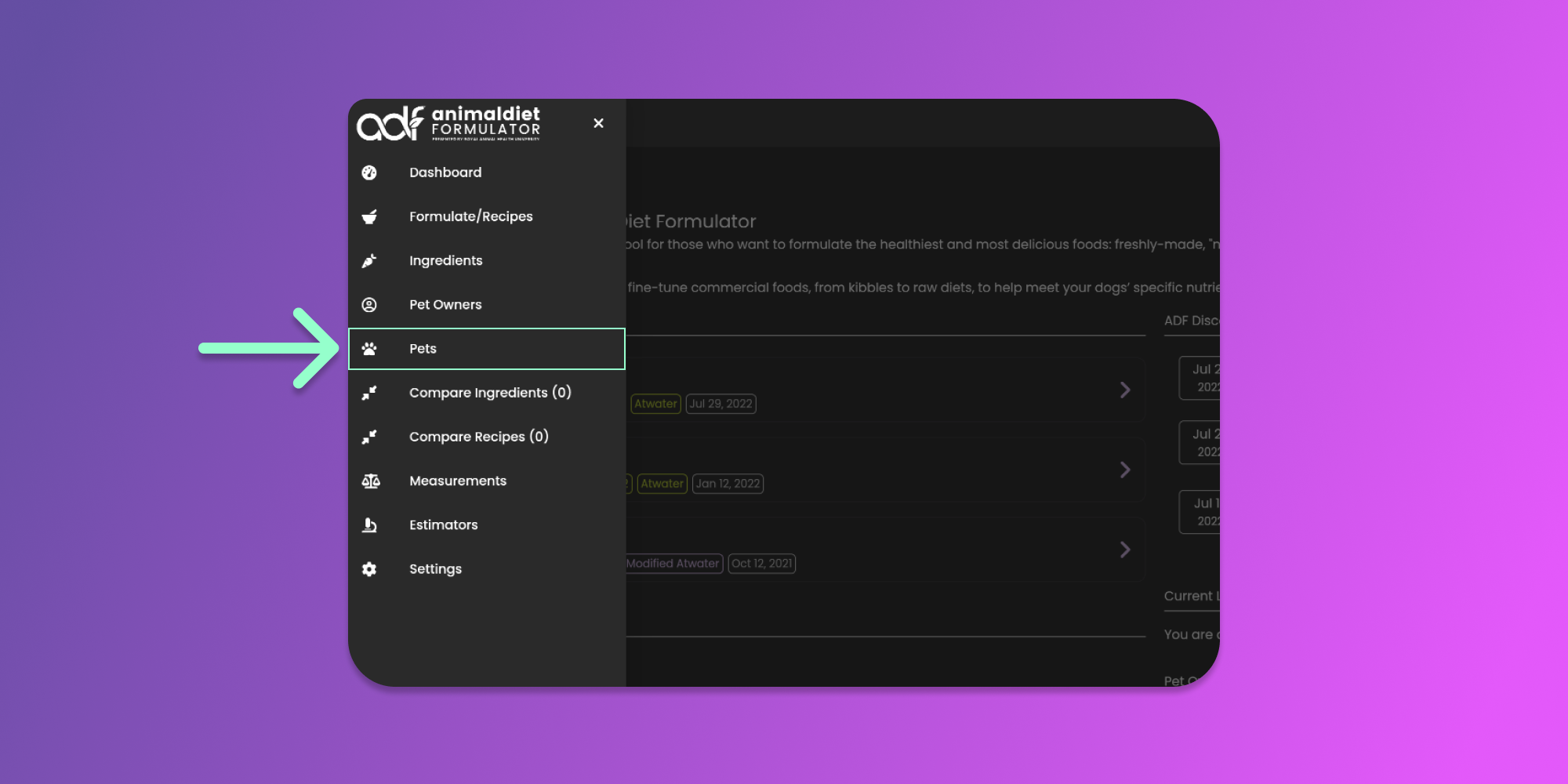Click the Estimators microscope icon
The height and width of the screenshot is (784, 1568).
click(369, 525)
